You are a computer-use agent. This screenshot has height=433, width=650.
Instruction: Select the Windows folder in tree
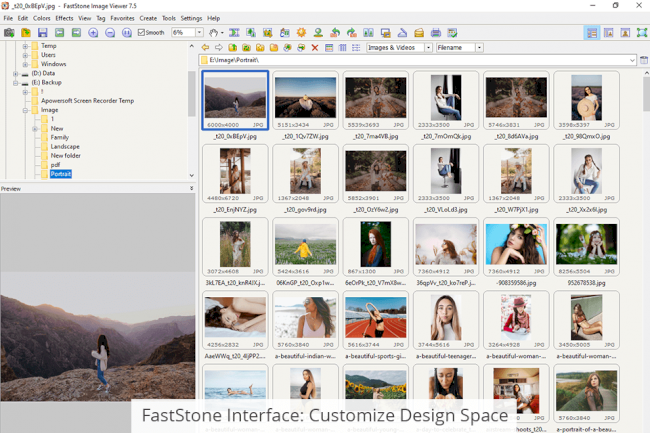(x=53, y=64)
